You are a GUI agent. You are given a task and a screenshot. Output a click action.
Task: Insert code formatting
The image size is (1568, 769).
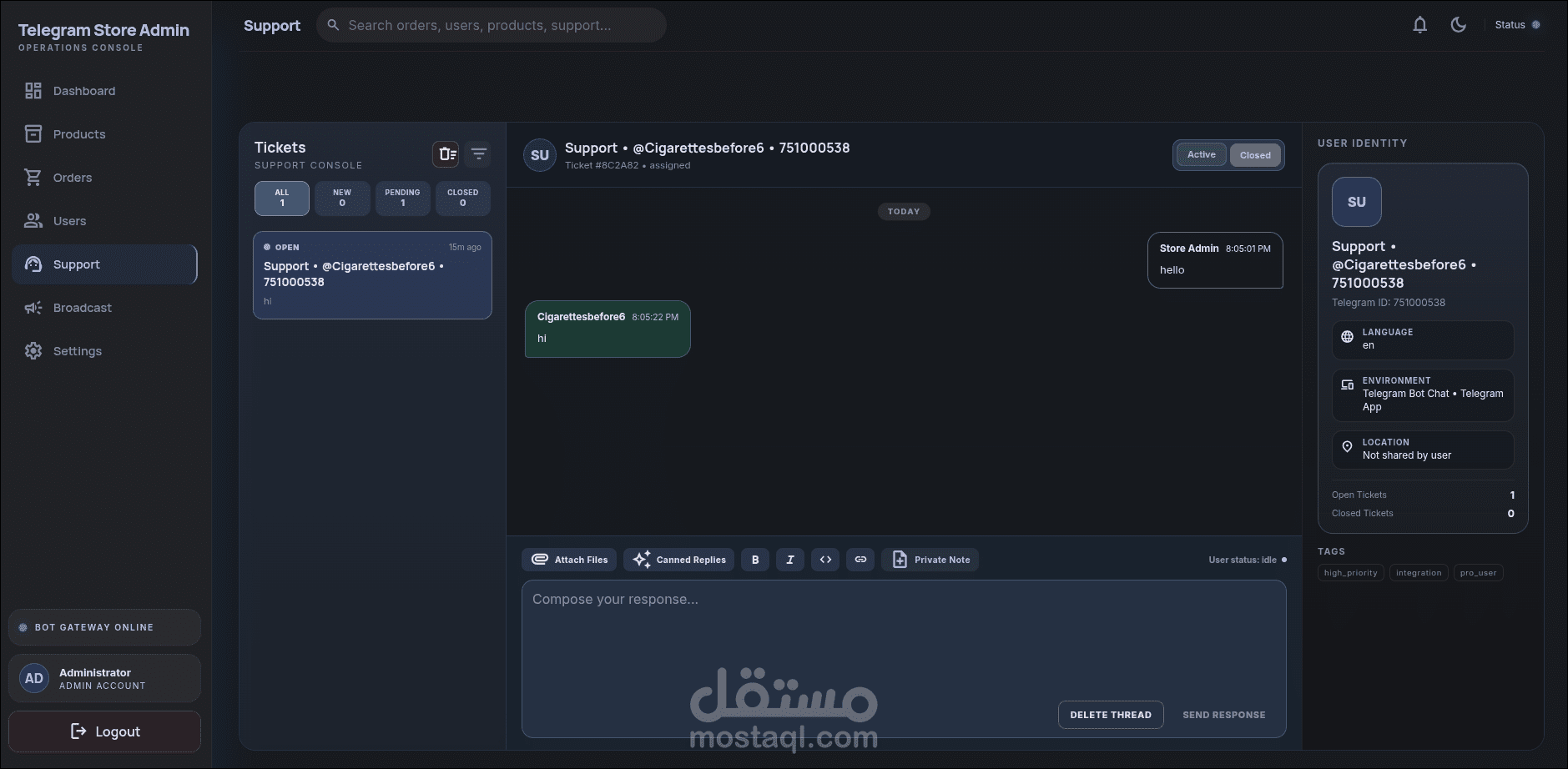(825, 560)
